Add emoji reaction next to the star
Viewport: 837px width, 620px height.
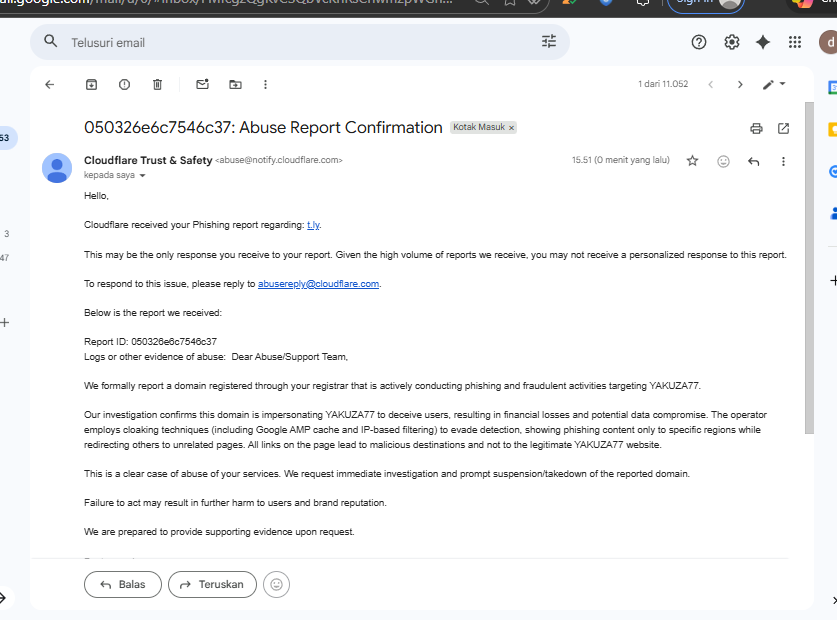click(723, 161)
